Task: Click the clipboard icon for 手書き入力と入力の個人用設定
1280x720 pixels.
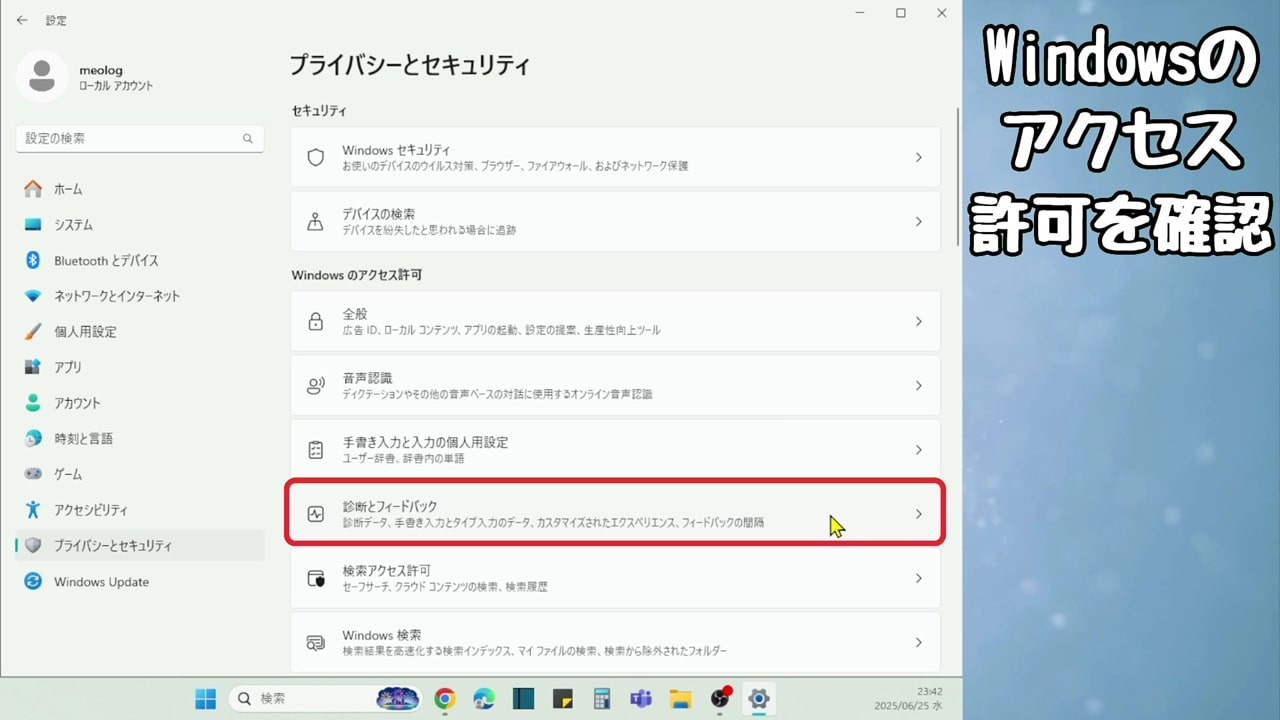Action: click(x=316, y=450)
